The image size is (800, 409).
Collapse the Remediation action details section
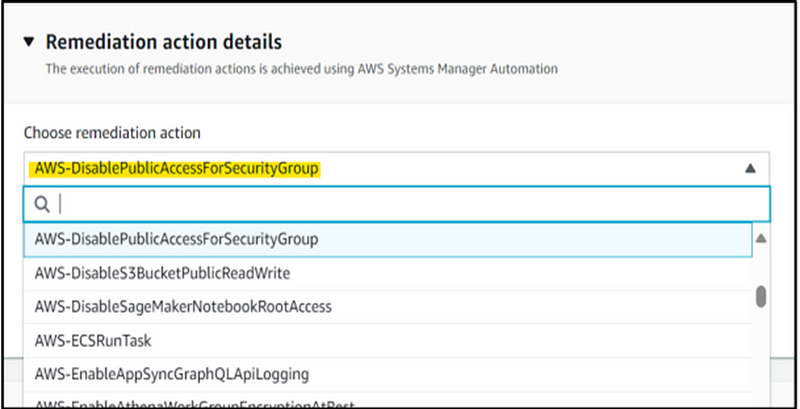(x=29, y=42)
